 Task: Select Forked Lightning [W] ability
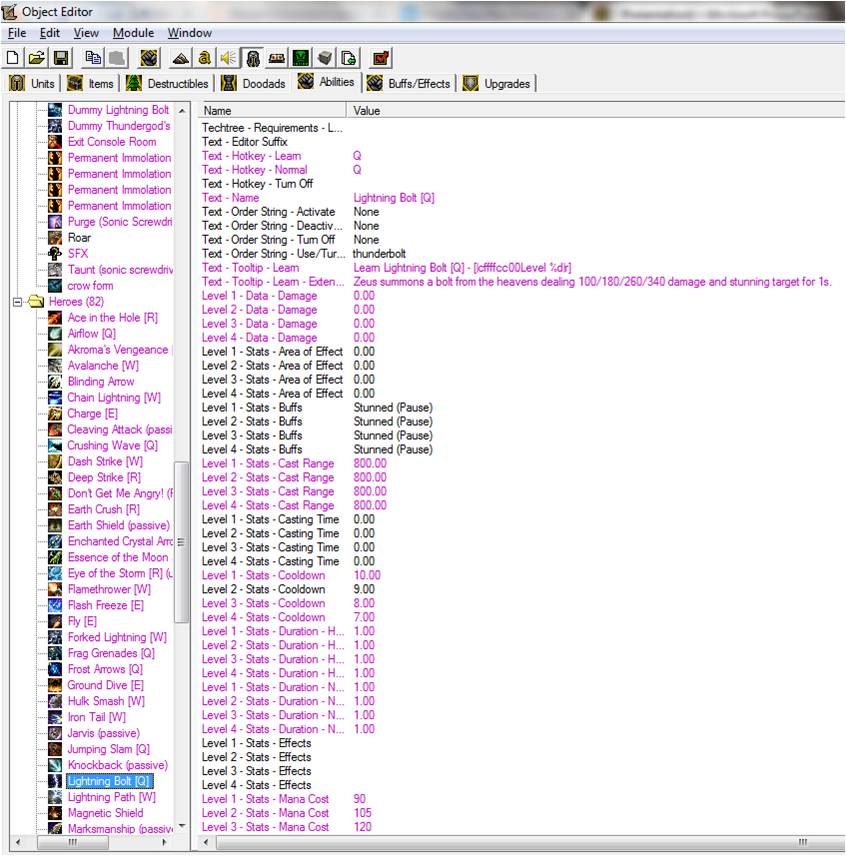[117, 637]
